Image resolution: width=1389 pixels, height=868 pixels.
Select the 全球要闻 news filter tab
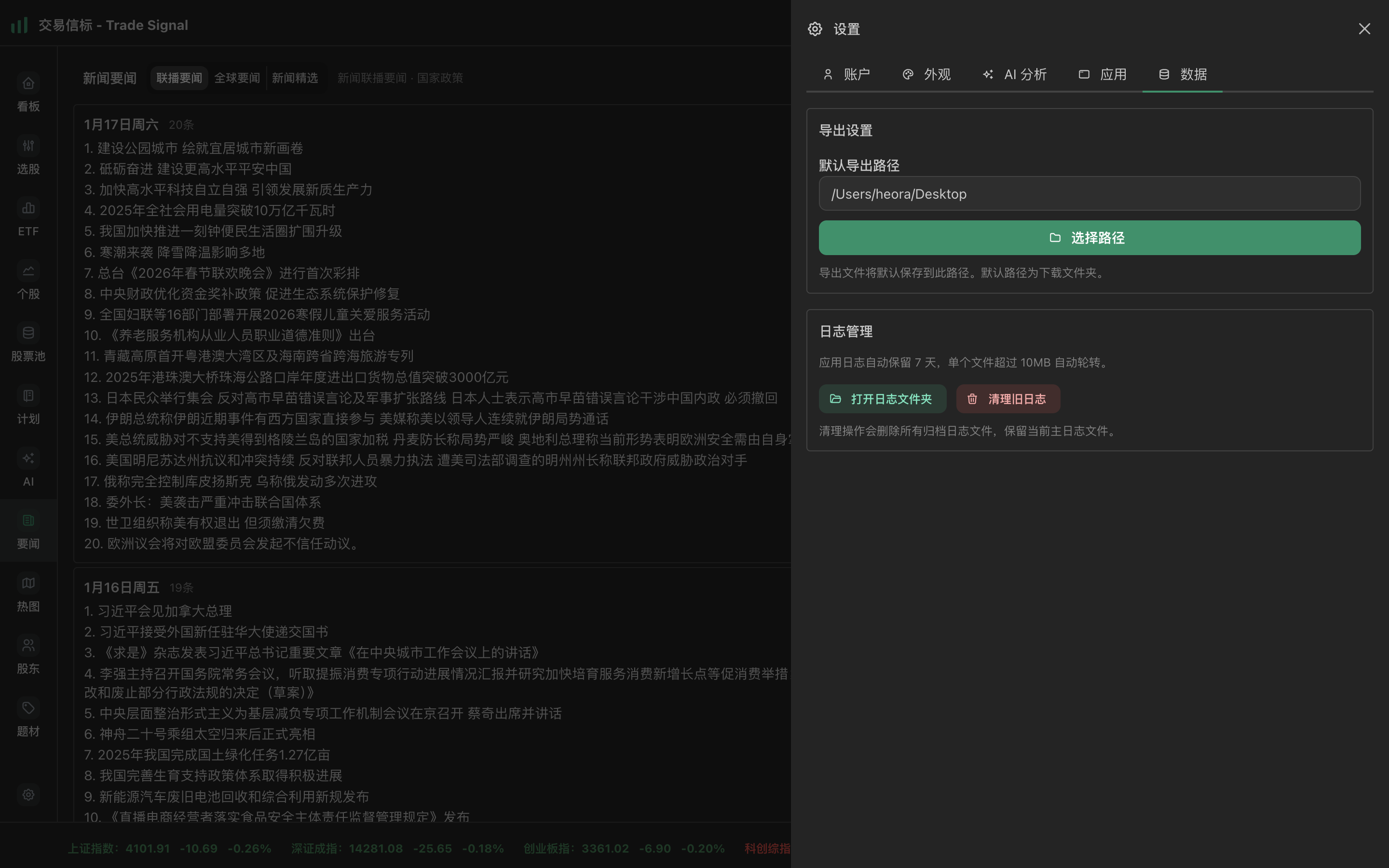(237, 78)
